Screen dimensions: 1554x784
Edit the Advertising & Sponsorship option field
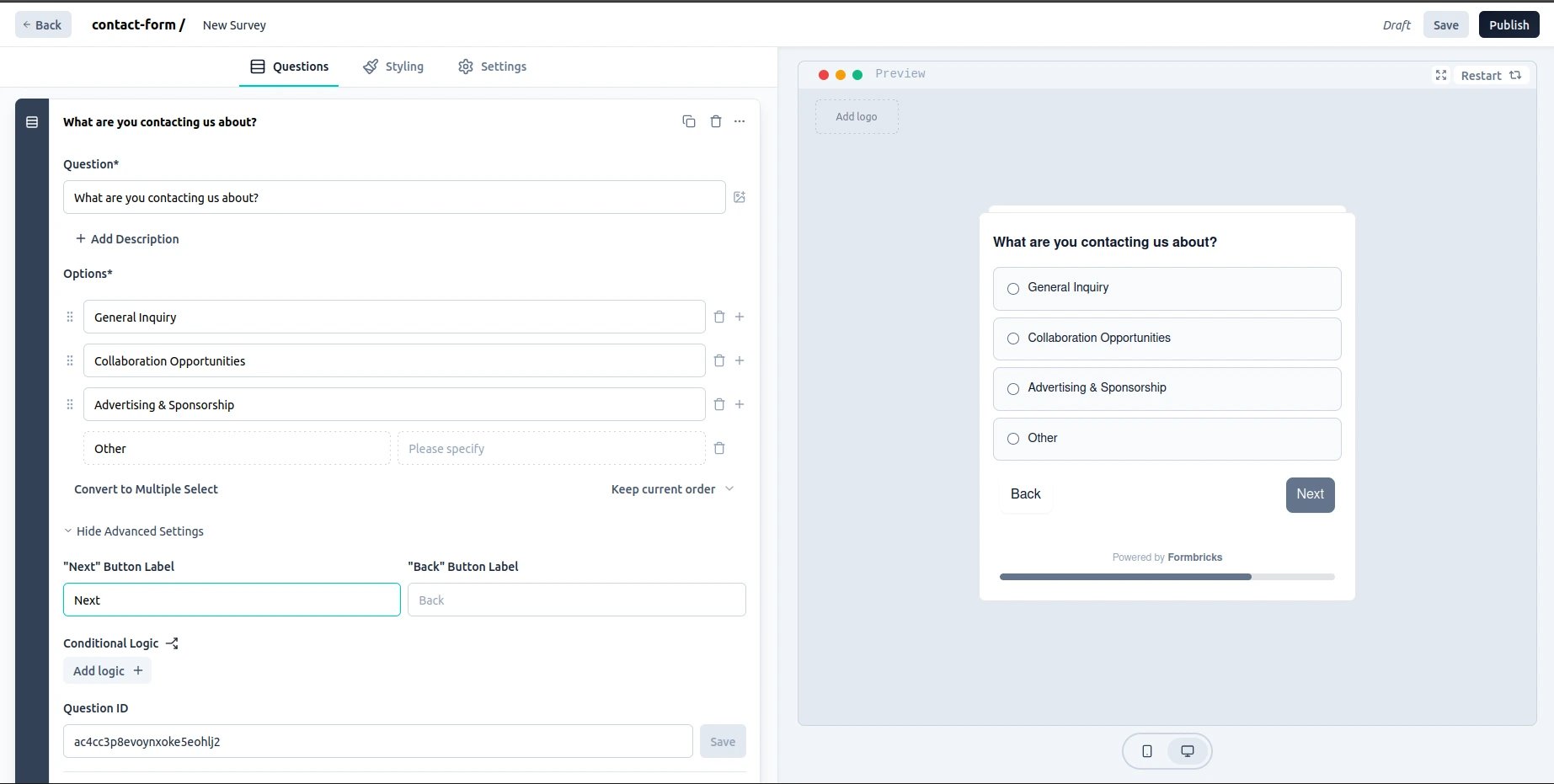pos(394,404)
